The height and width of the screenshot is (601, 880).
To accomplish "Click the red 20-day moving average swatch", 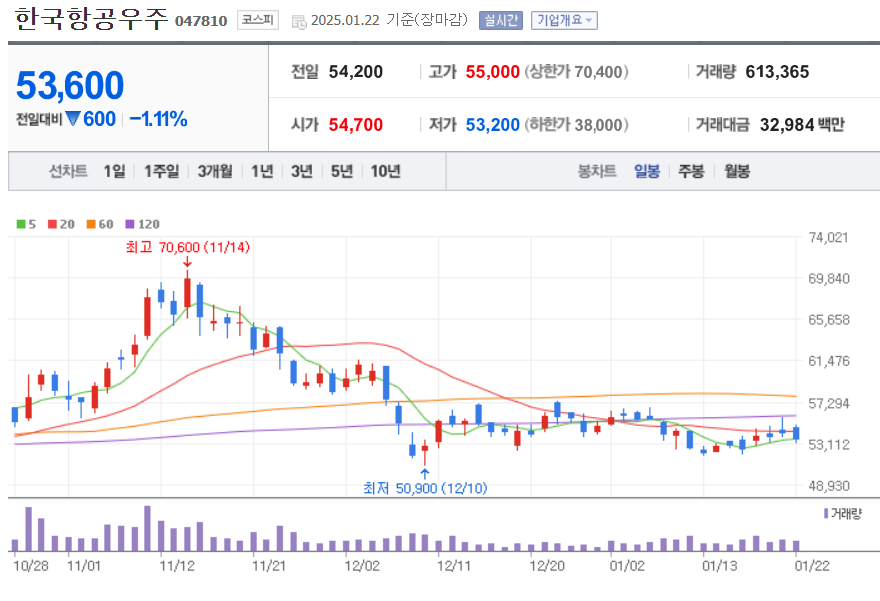I will pos(52,224).
